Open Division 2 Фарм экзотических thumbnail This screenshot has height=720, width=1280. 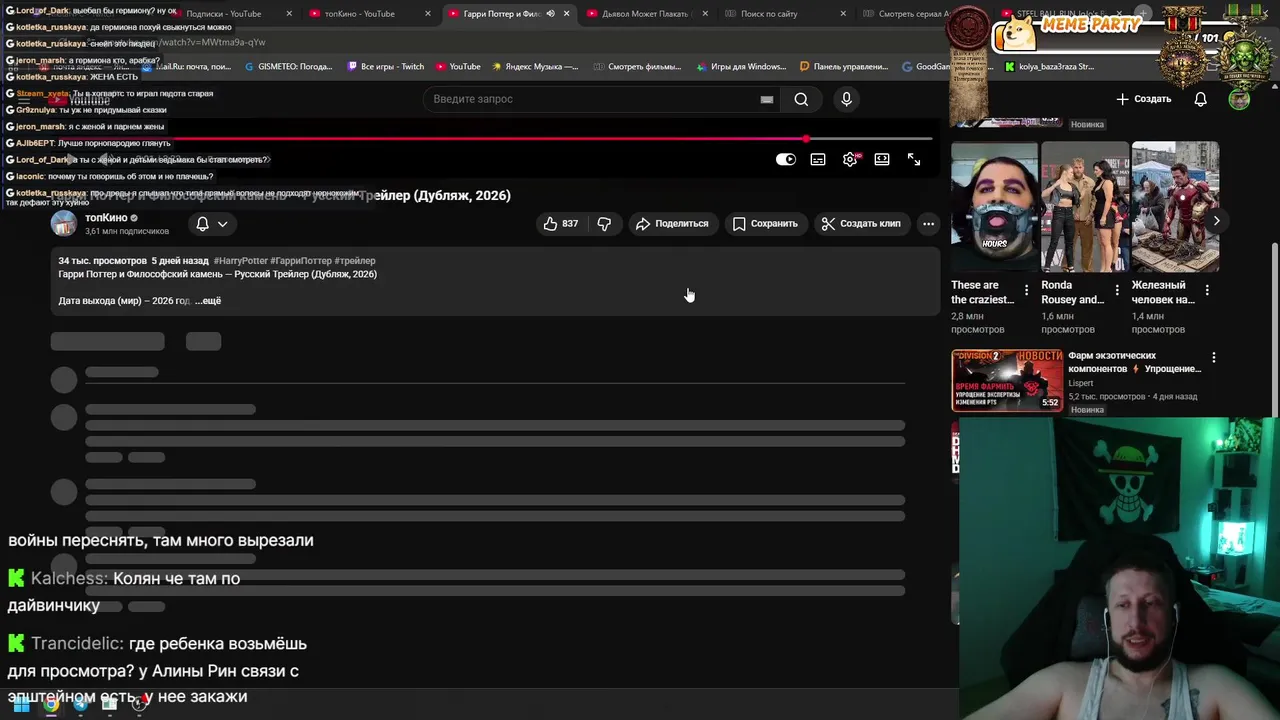(1007, 380)
